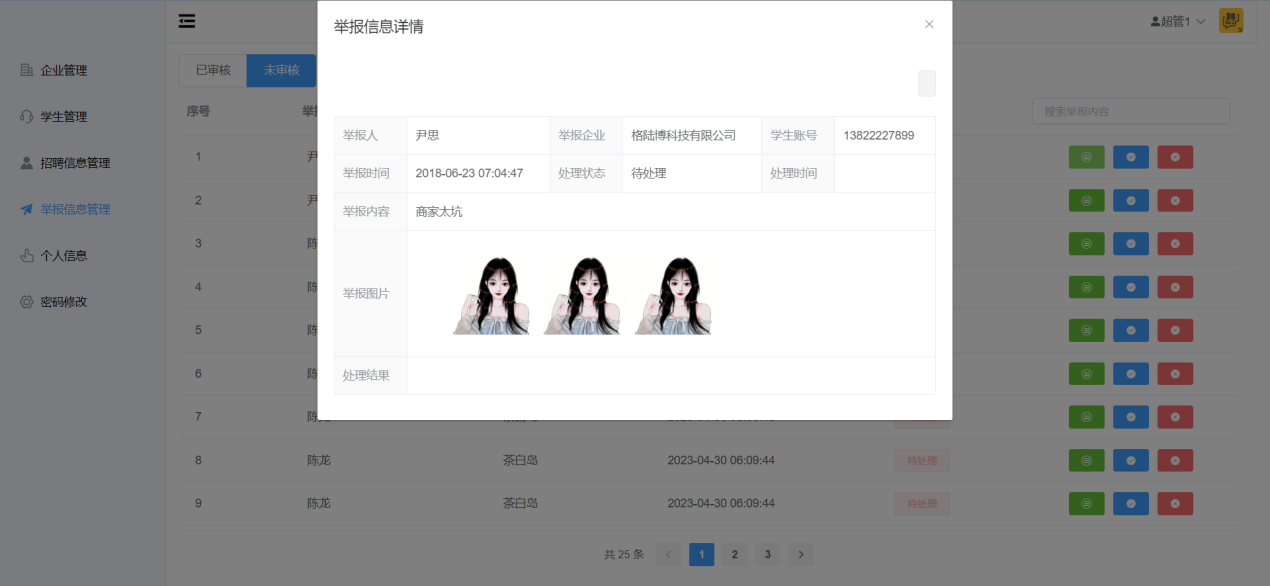The height and width of the screenshot is (586, 1270).
Task: Click the 待处理 tag in row 9
Action: (x=922, y=504)
